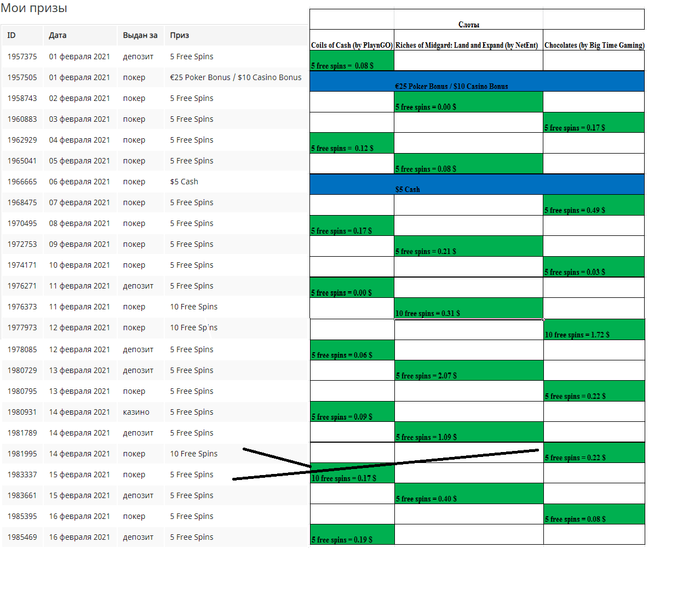Click the 'Мои призы' heading
Image resolution: width=700 pixels, height=610 pixels.
[34, 8]
